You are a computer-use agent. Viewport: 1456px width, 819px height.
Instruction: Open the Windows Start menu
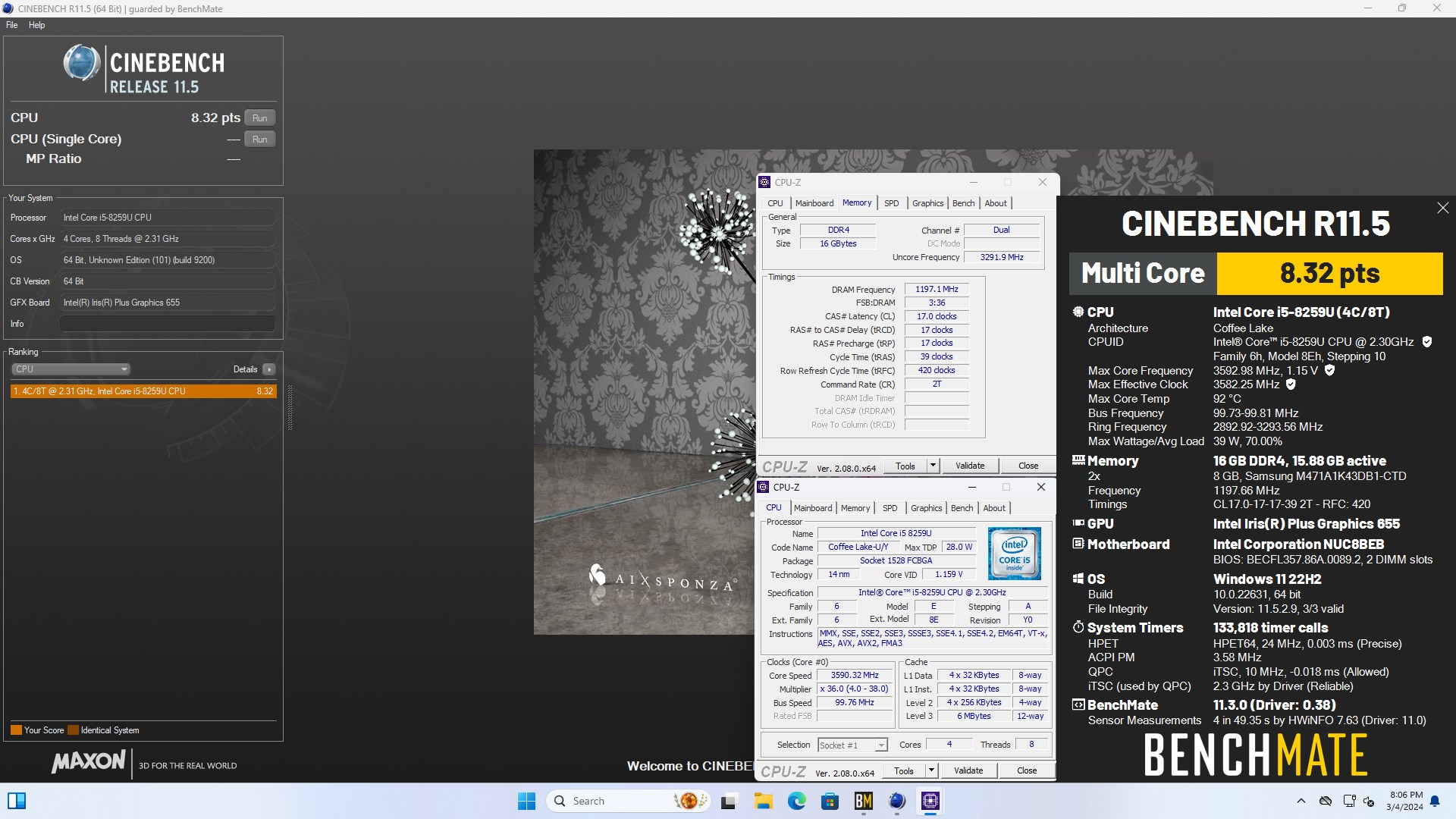tap(526, 801)
